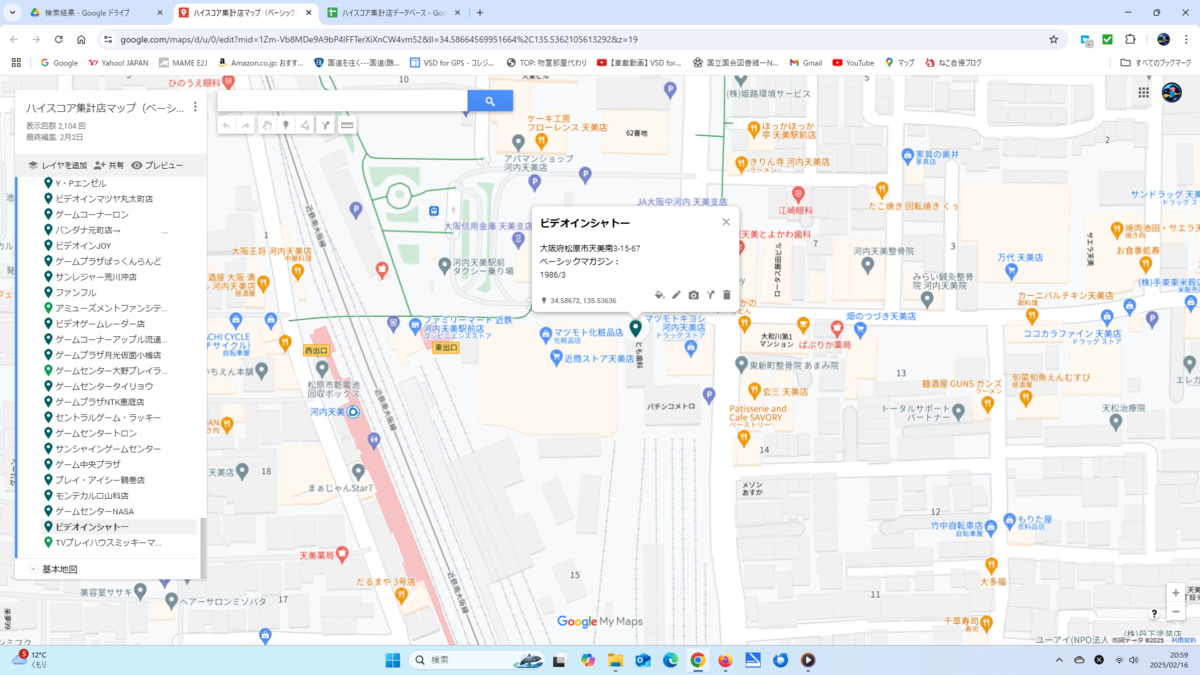Image resolution: width=1200 pixels, height=675 pixels.
Task: Open a new Chrome tab
Action: pyautogui.click(x=480, y=12)
